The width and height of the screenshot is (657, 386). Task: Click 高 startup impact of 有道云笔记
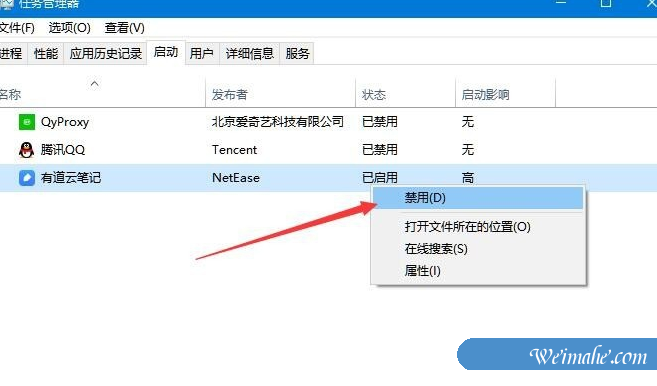click(x=468, y=178)
